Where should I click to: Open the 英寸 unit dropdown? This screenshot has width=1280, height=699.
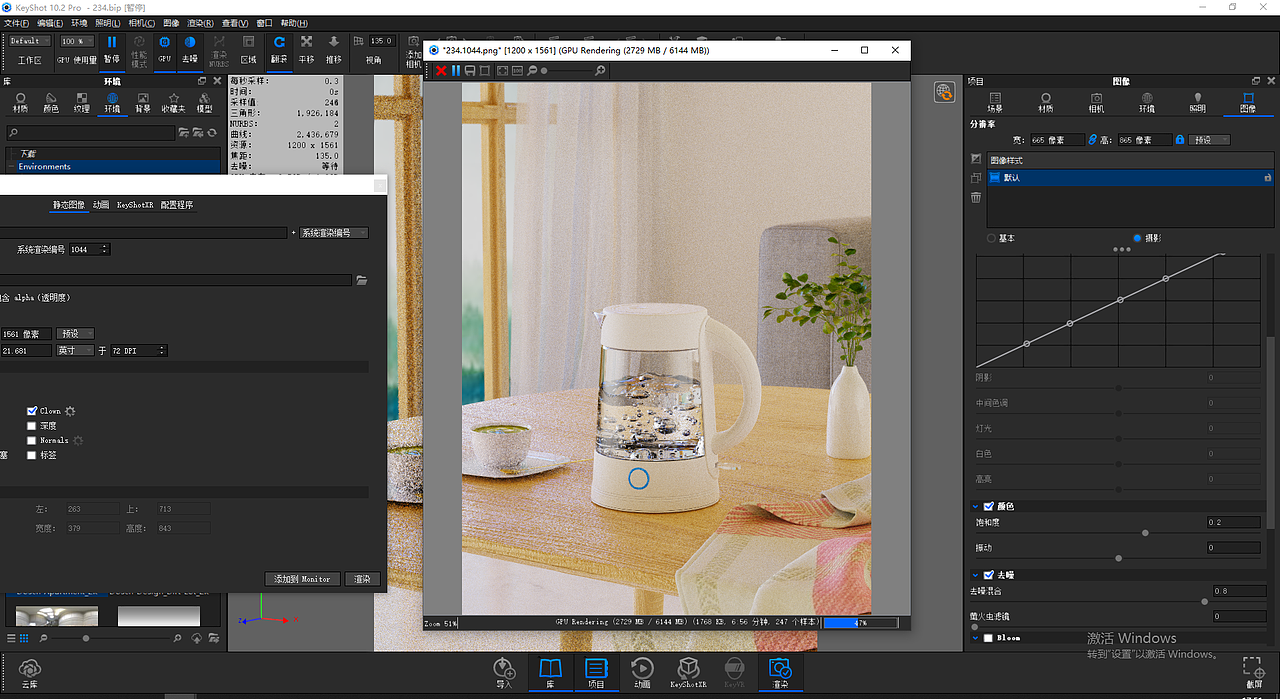(75, 351)
